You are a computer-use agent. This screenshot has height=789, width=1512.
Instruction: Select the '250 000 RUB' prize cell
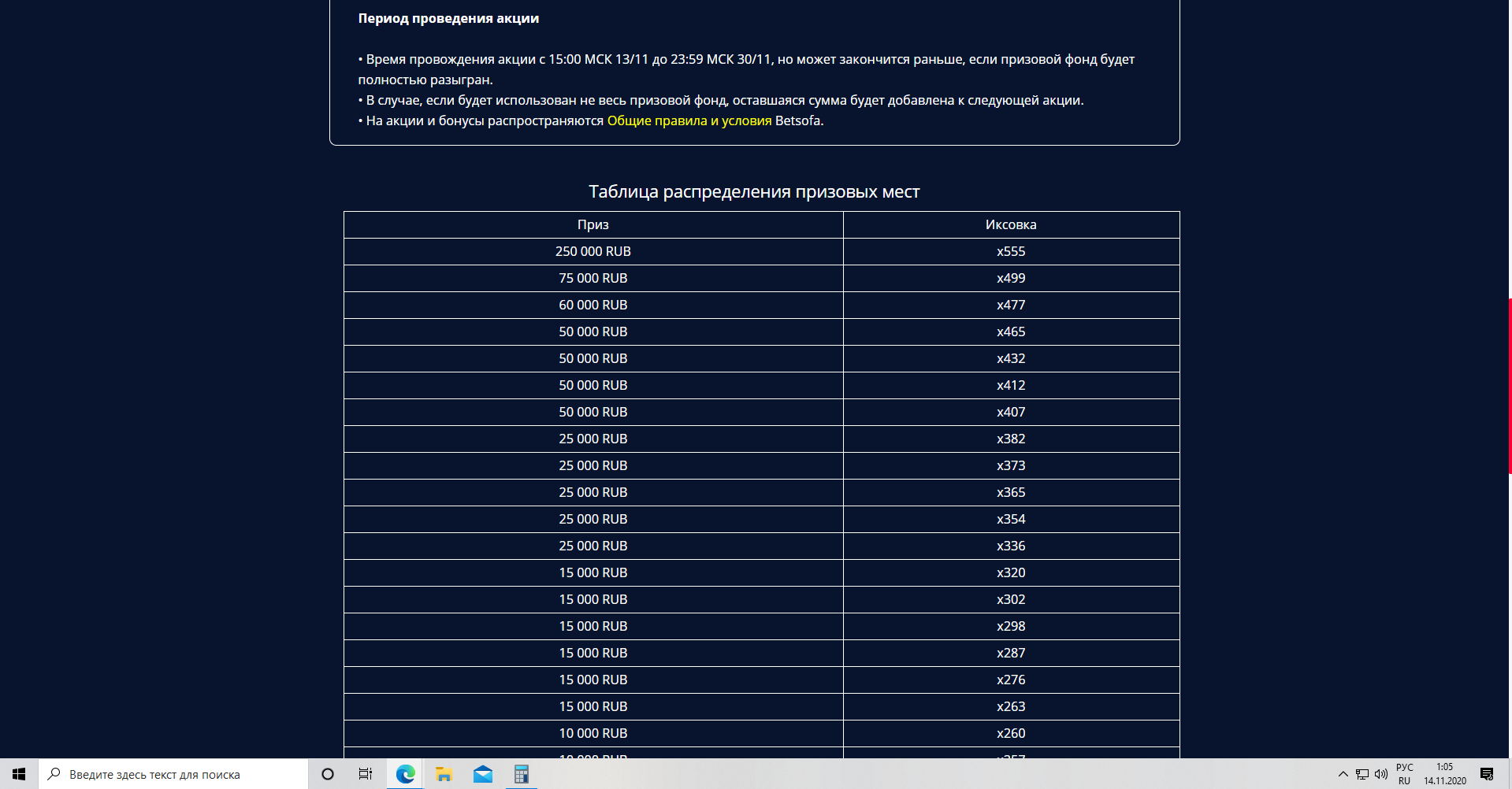tap(593, 251)
